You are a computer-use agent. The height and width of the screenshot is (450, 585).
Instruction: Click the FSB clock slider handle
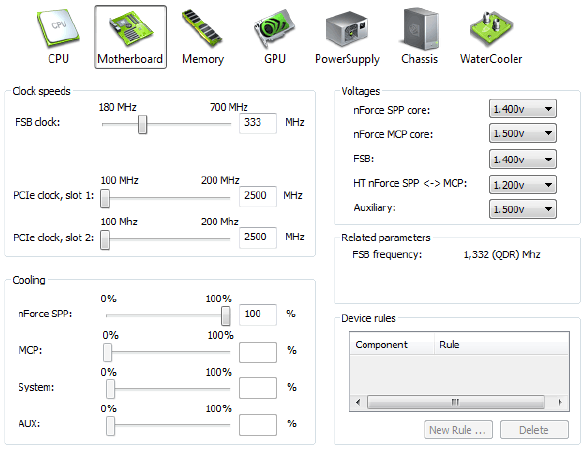143,124
